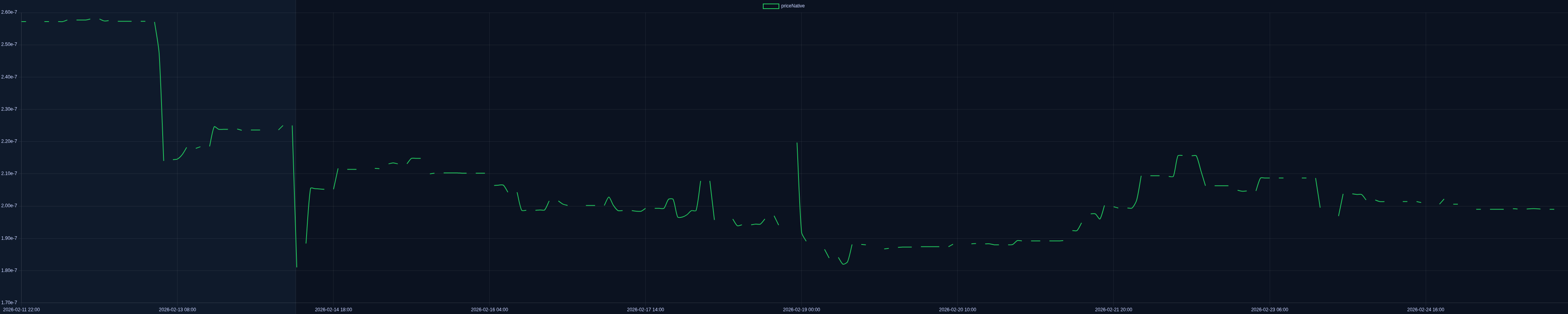
Task: Click the 1.70e-7 y-axis label
Action: (x=9, y=302)
